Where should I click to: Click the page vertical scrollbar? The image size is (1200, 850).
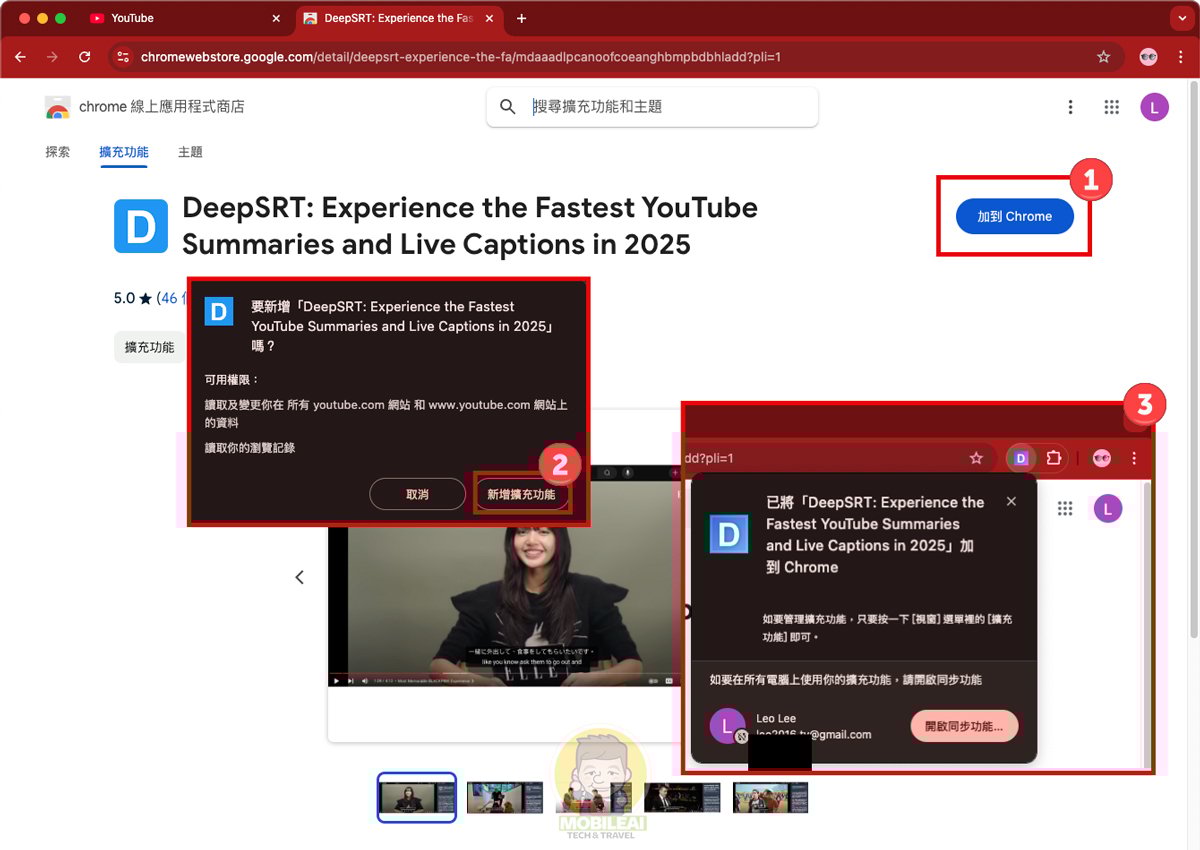[1193, 360]
